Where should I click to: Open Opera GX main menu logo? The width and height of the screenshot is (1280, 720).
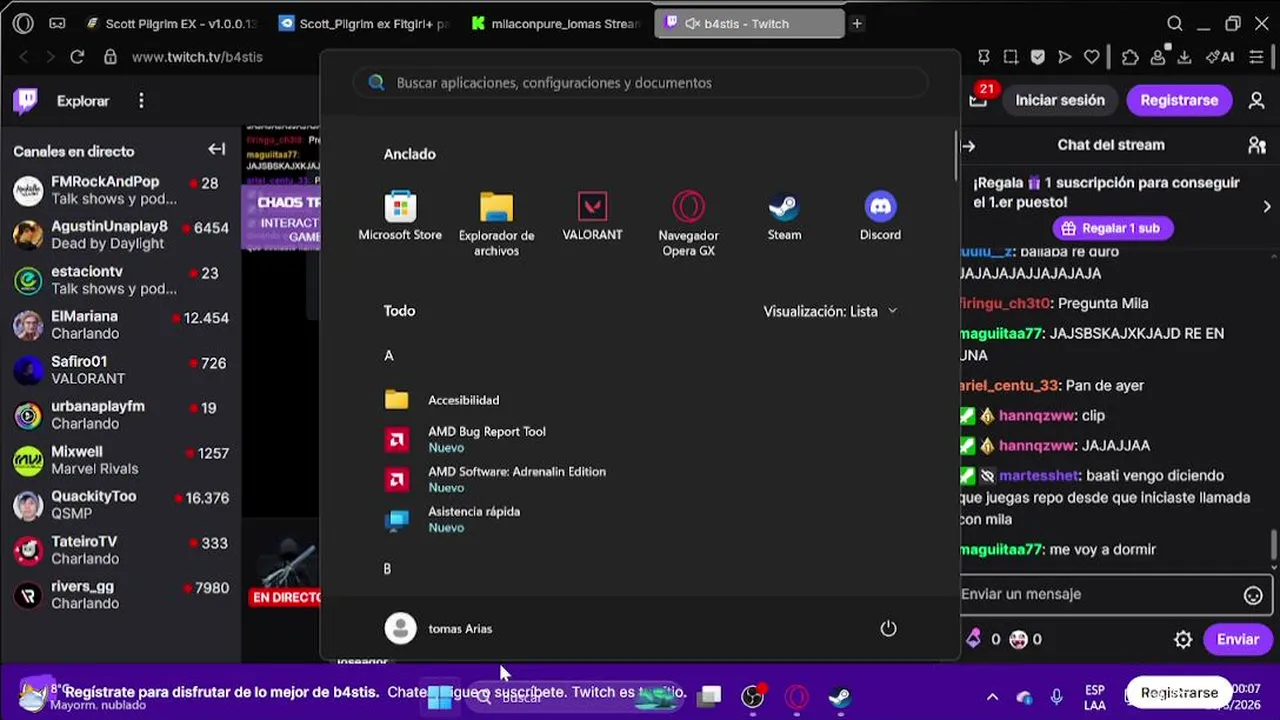tap(23, 23)
